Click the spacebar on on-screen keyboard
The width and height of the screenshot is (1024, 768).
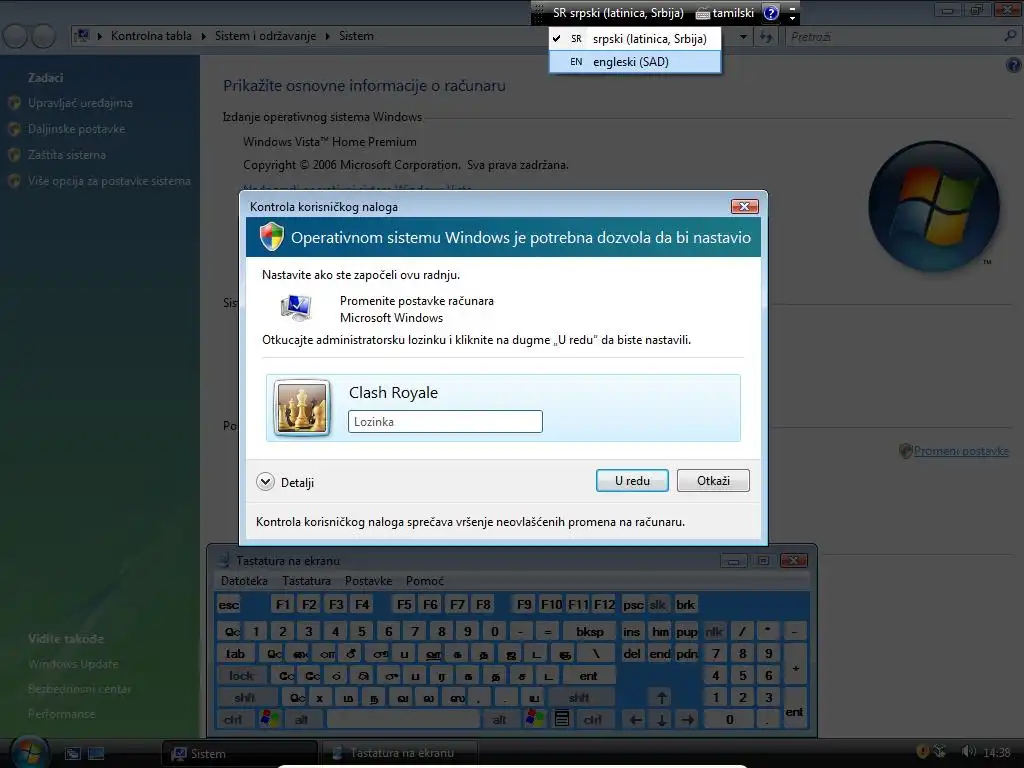tap(403, 720)
